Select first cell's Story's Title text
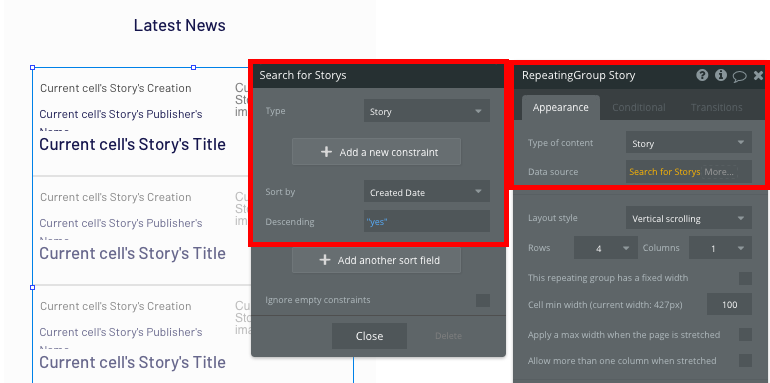 click(x=133, y=144)
